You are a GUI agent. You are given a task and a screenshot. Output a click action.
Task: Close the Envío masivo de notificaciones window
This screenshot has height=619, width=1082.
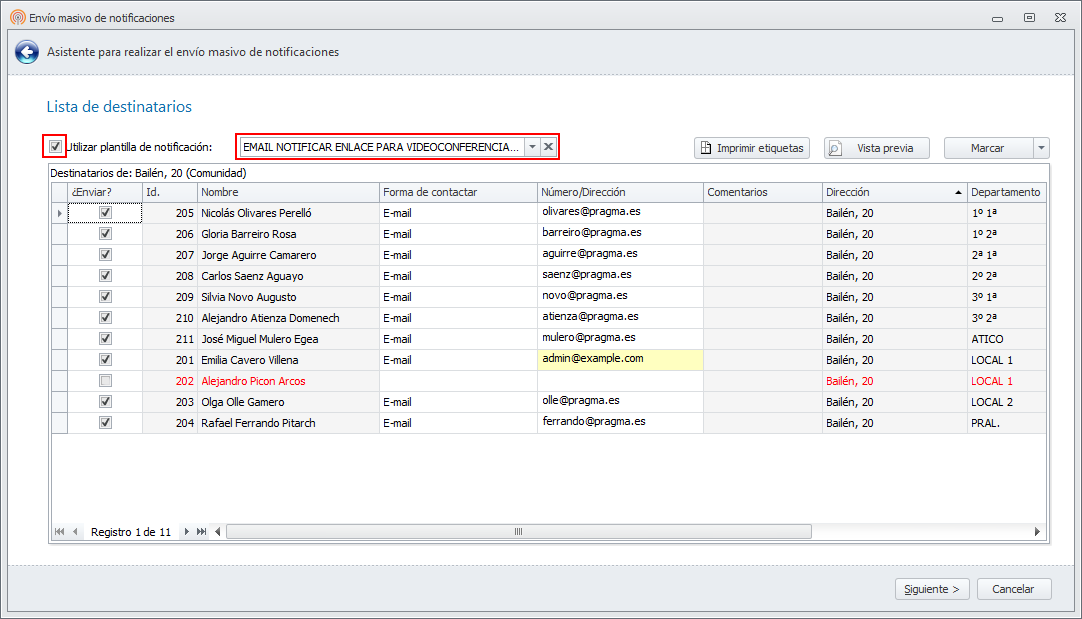(x=1061, y=17)
